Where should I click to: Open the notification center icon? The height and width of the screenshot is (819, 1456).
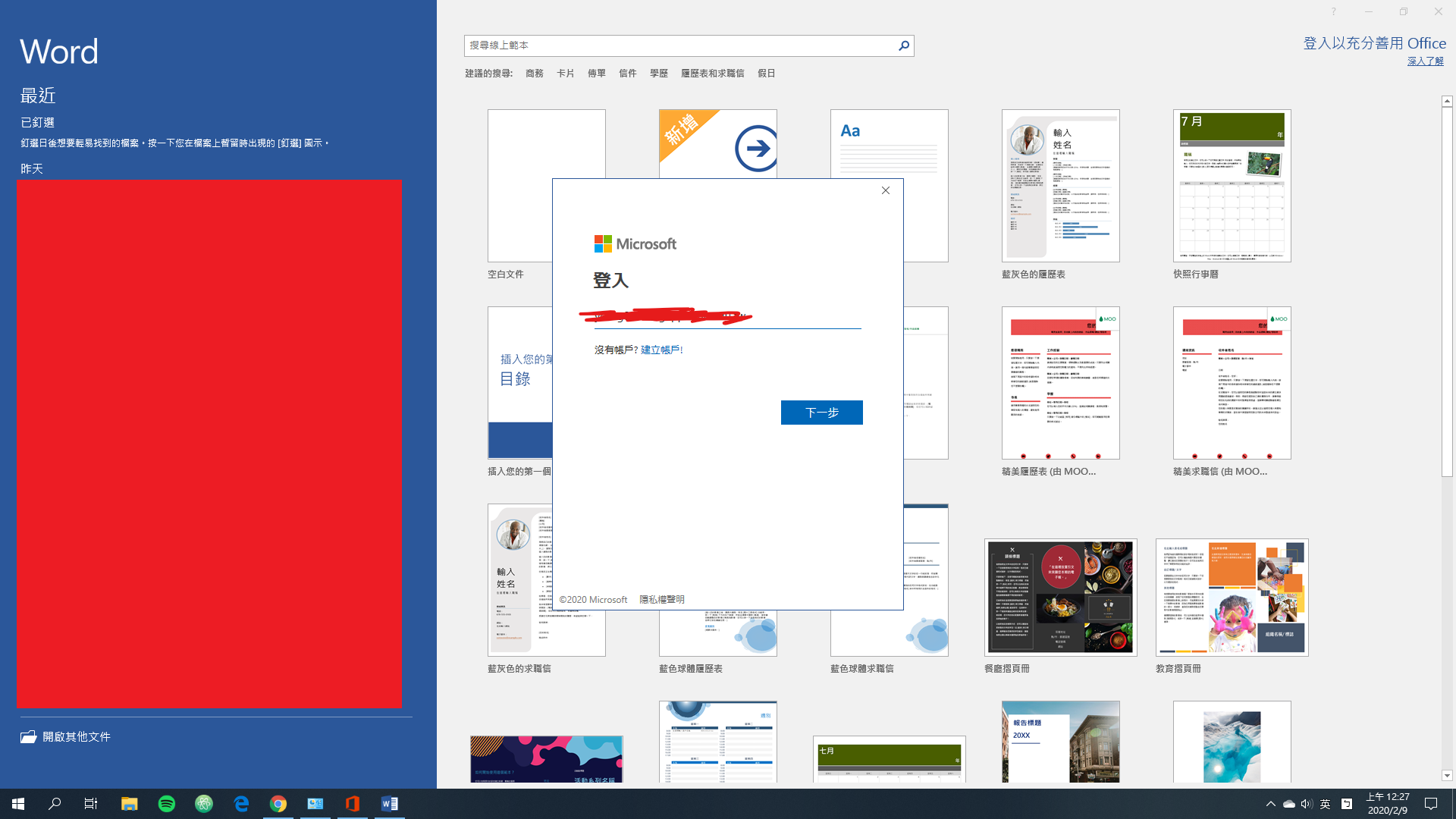[1431, 804]
